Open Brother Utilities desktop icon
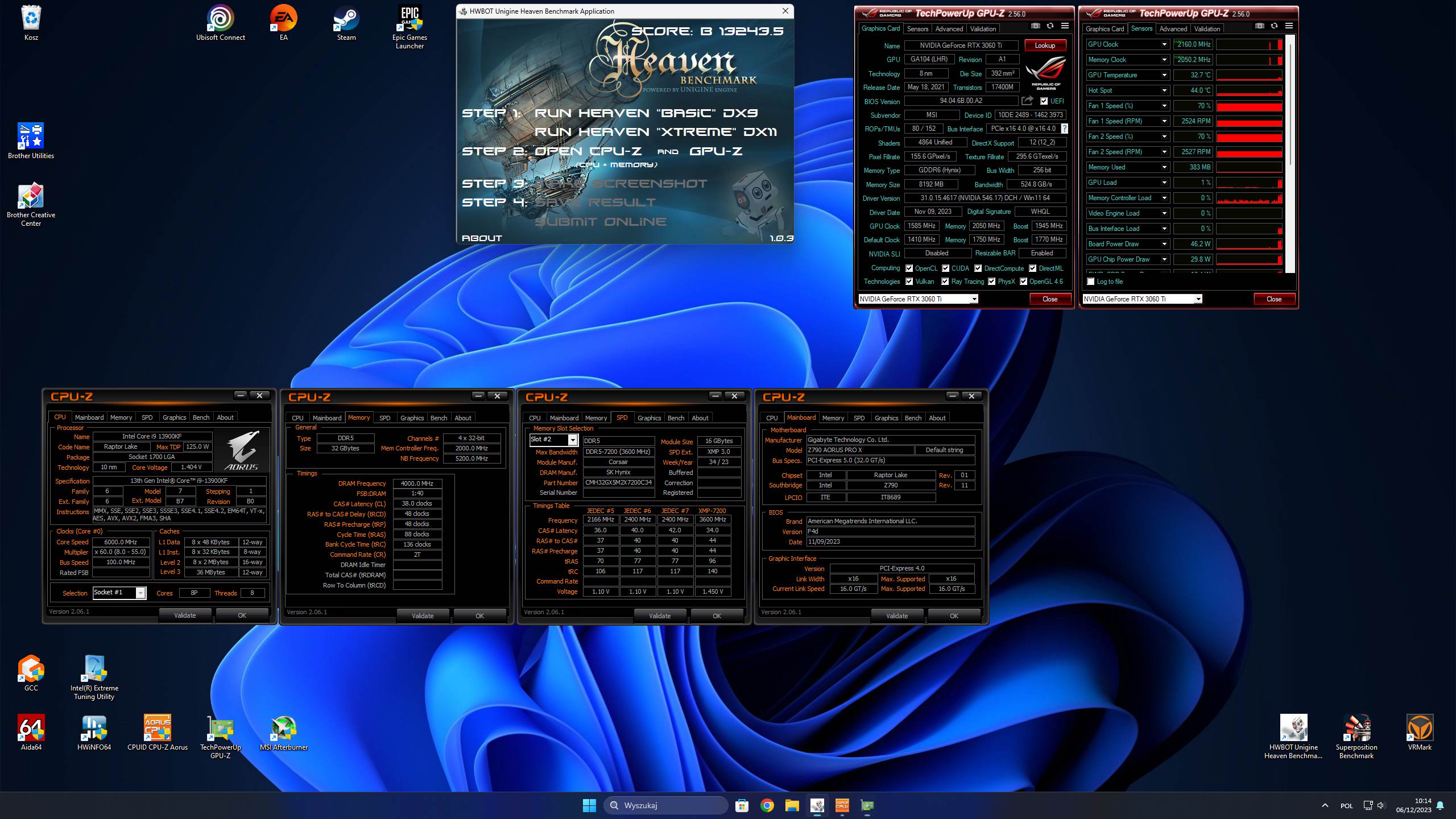The image size is (1456, 819). pos(31,140)
